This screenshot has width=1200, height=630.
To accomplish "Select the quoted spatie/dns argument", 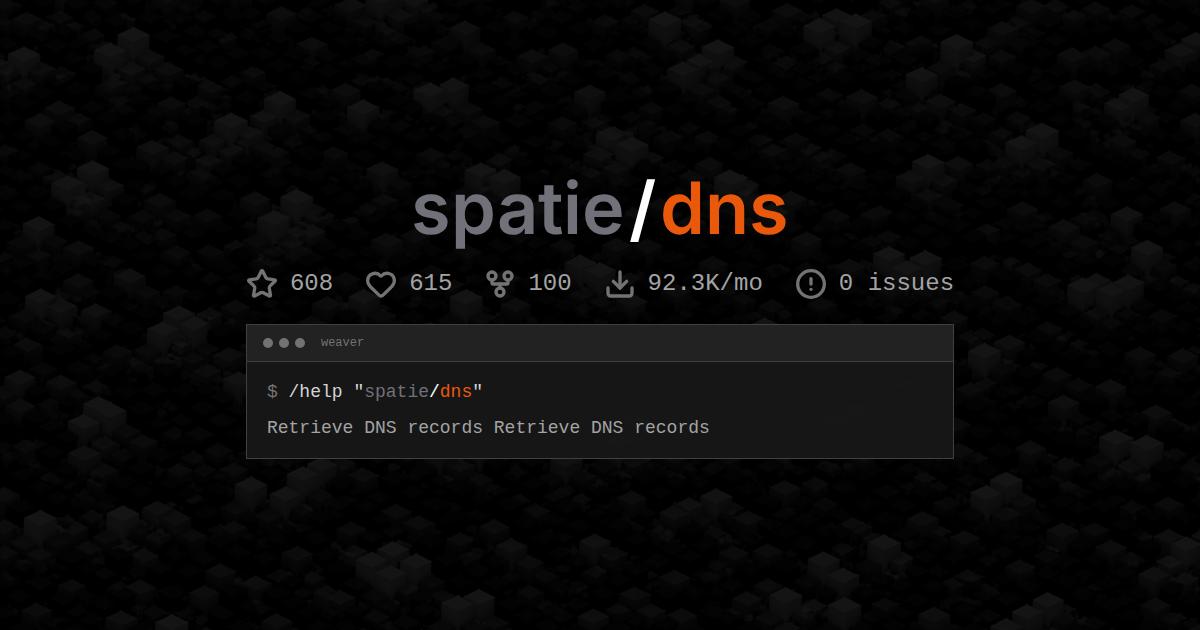I will click(421, 391).
